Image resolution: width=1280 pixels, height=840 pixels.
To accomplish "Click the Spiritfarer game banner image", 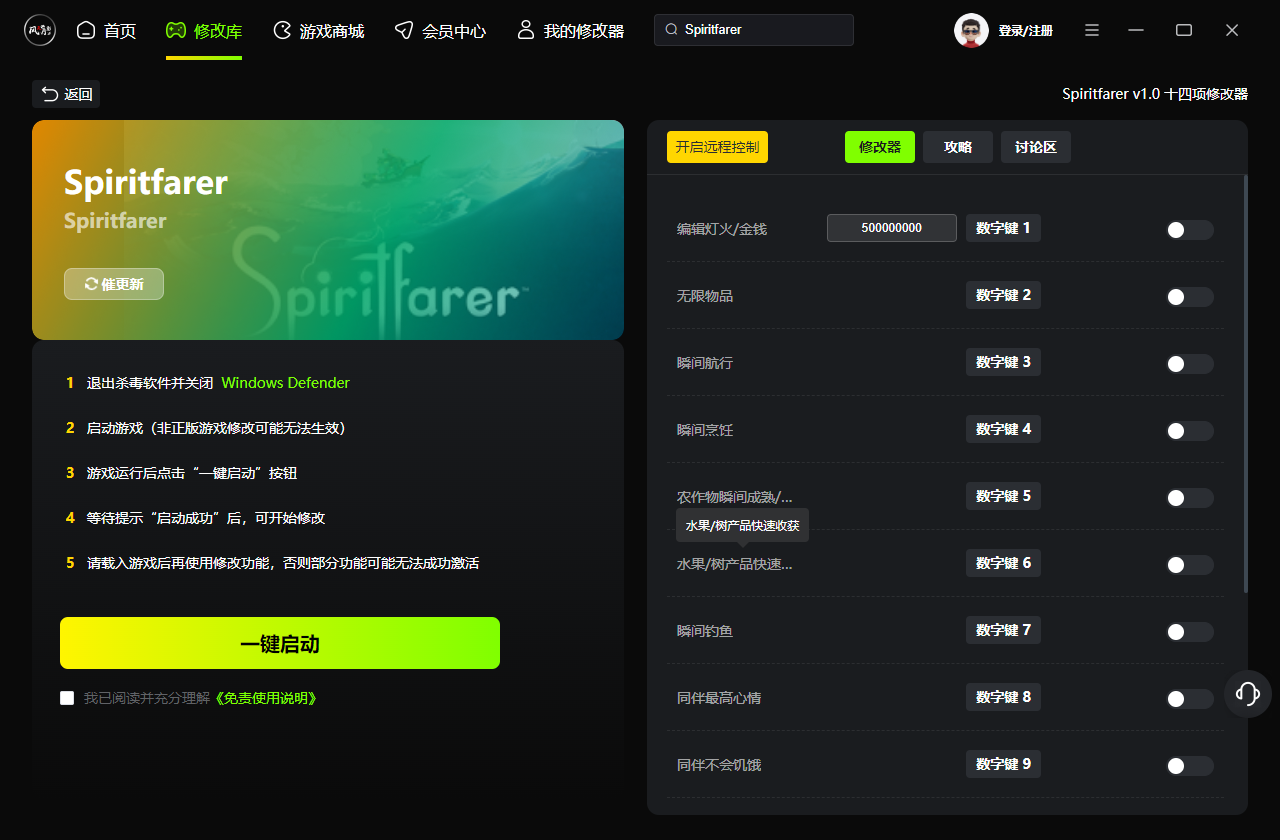I will [328, 230].
